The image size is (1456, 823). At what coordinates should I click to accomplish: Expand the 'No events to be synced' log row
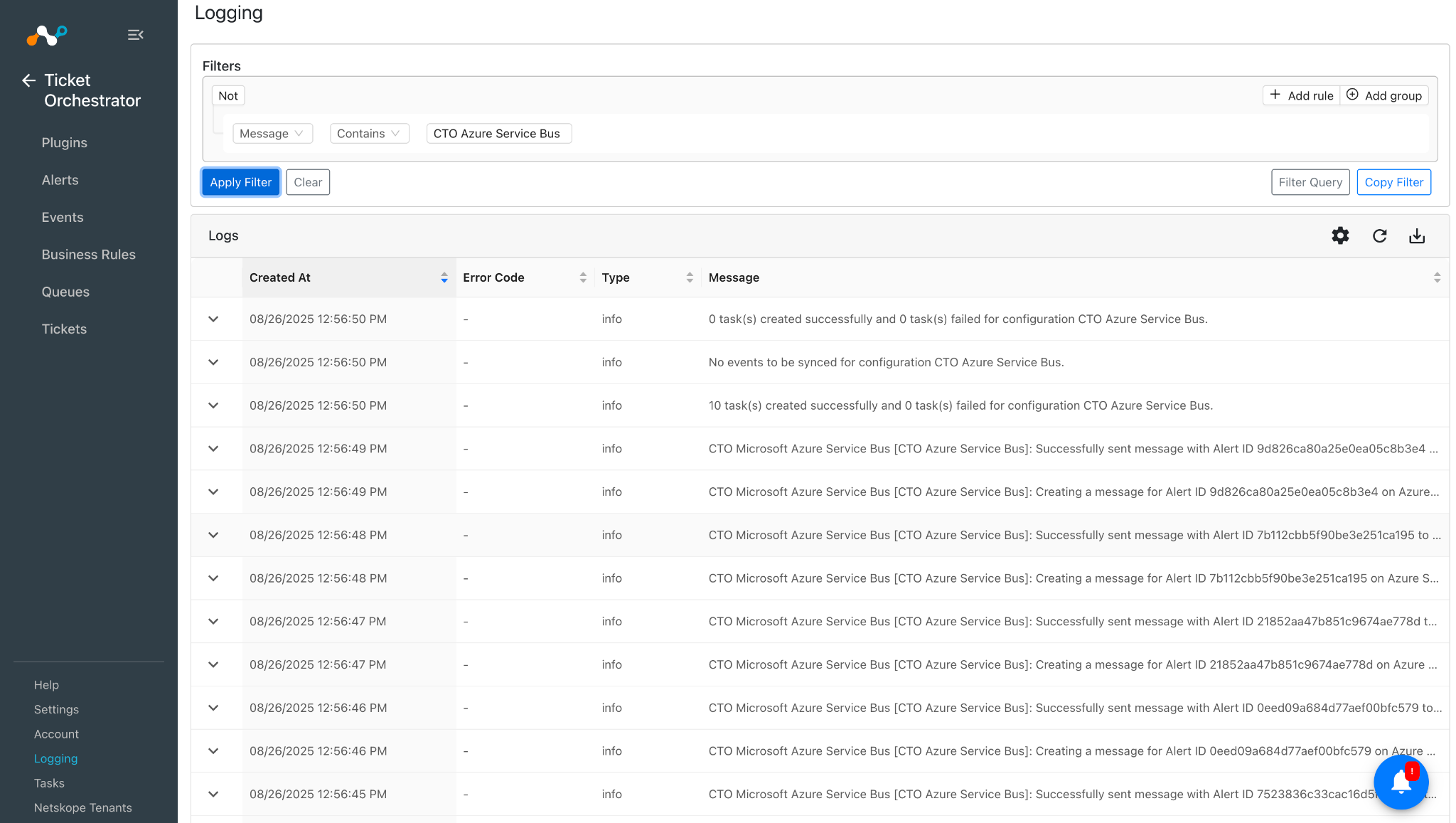pyautogui.click(x=213, y=363)
